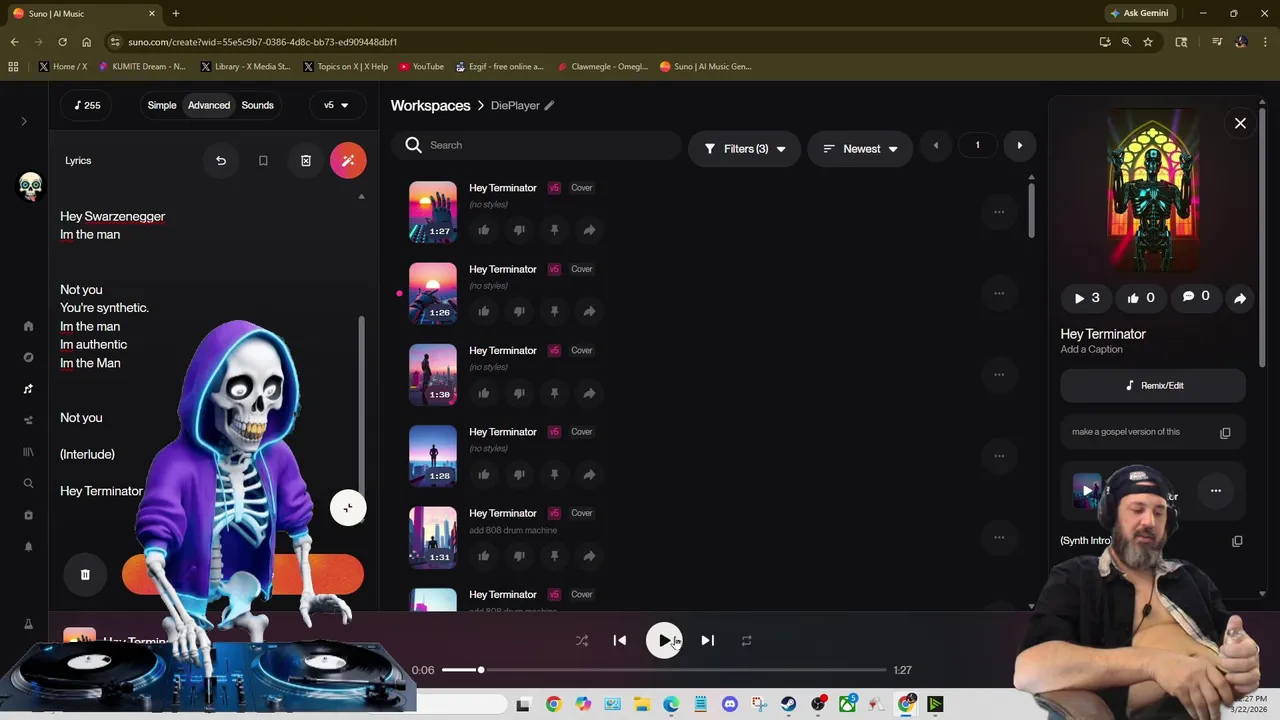Open the three-dot menu on the source track
1280x720 pixels.
click(1216, 491)
